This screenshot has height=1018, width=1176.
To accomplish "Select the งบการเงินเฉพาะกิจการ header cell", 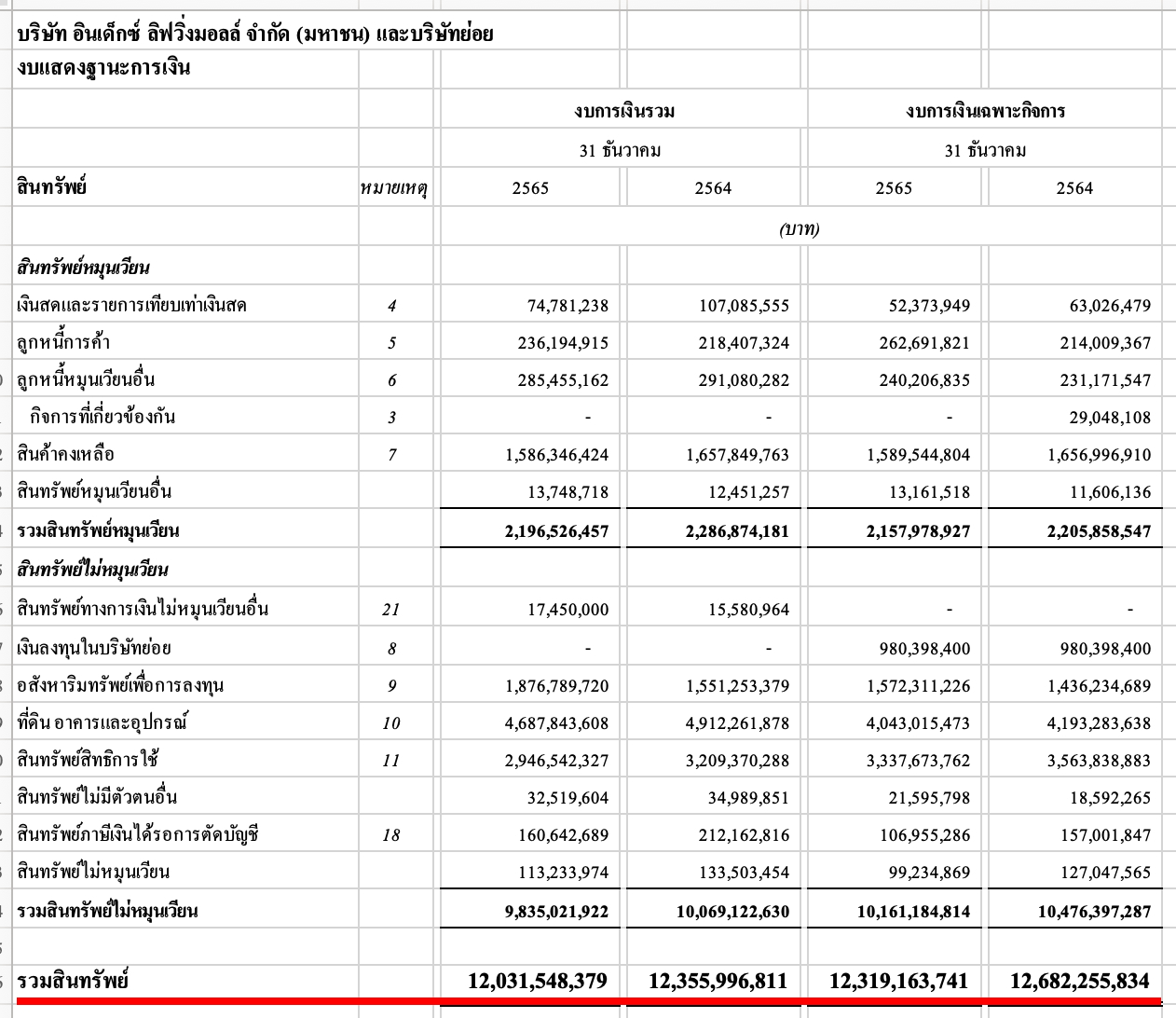I will (985, 111).
